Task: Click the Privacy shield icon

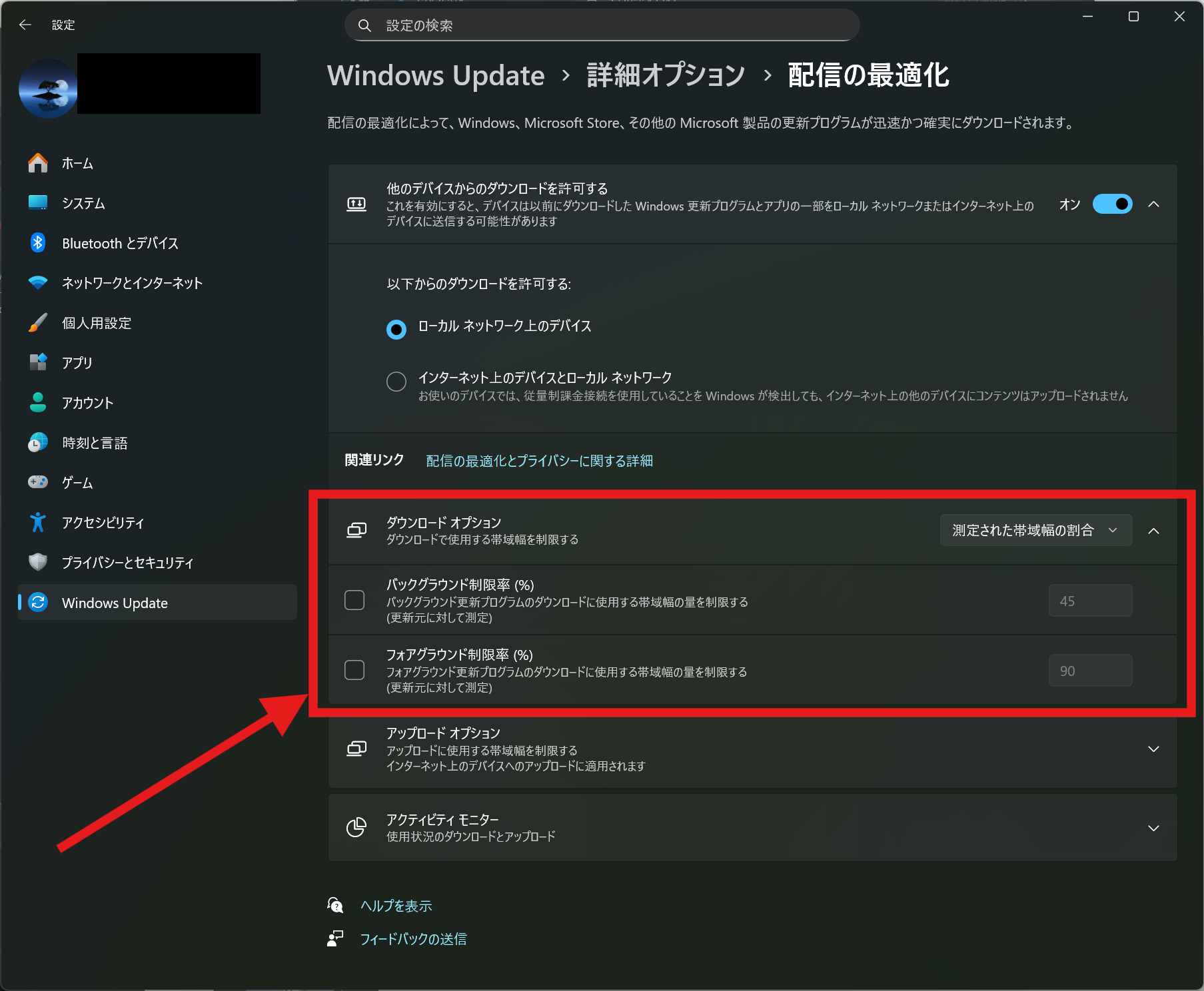Action: (38, 563)
